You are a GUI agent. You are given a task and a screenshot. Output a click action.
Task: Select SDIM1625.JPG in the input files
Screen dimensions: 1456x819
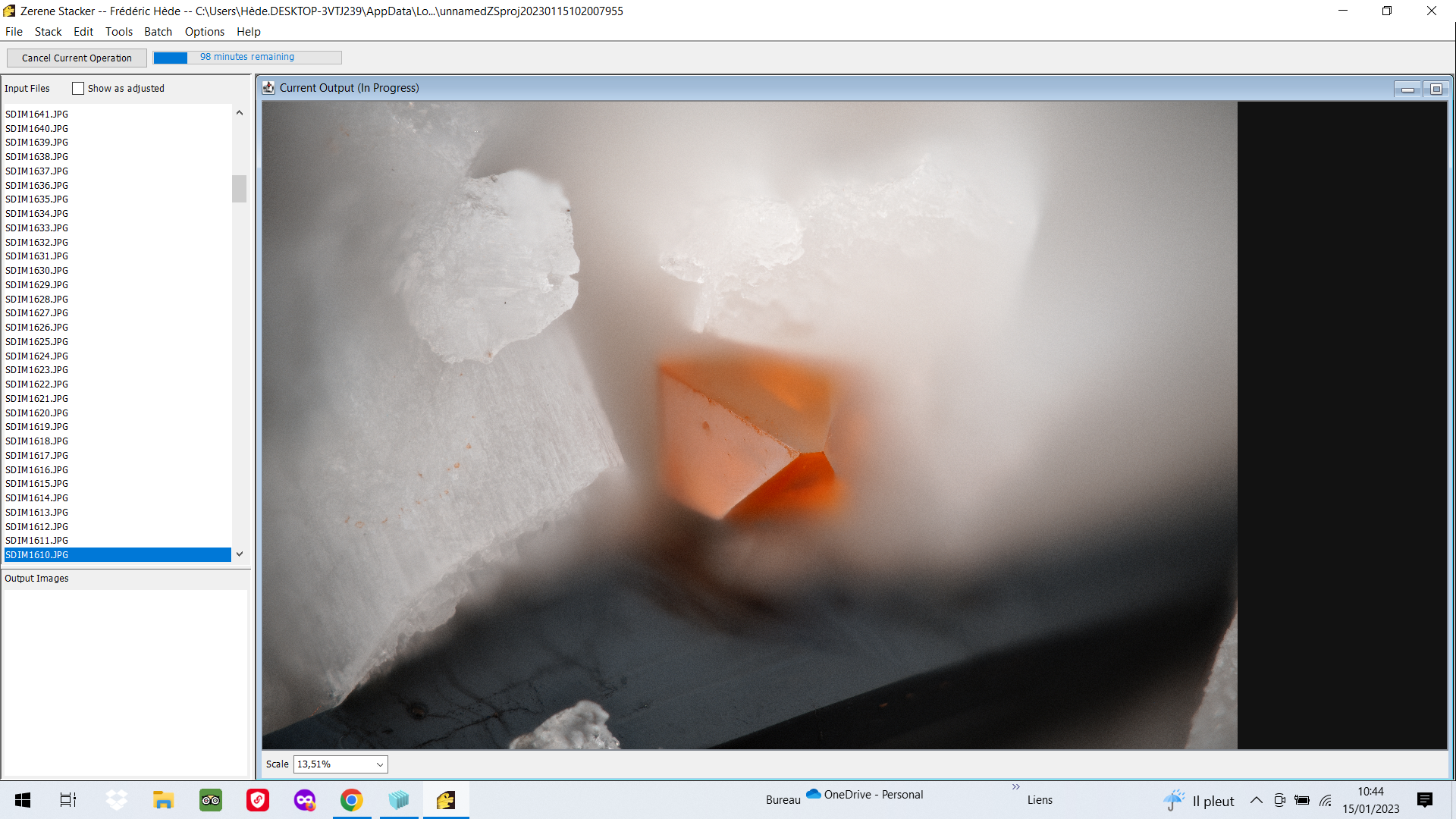click(x=36, y=341)
